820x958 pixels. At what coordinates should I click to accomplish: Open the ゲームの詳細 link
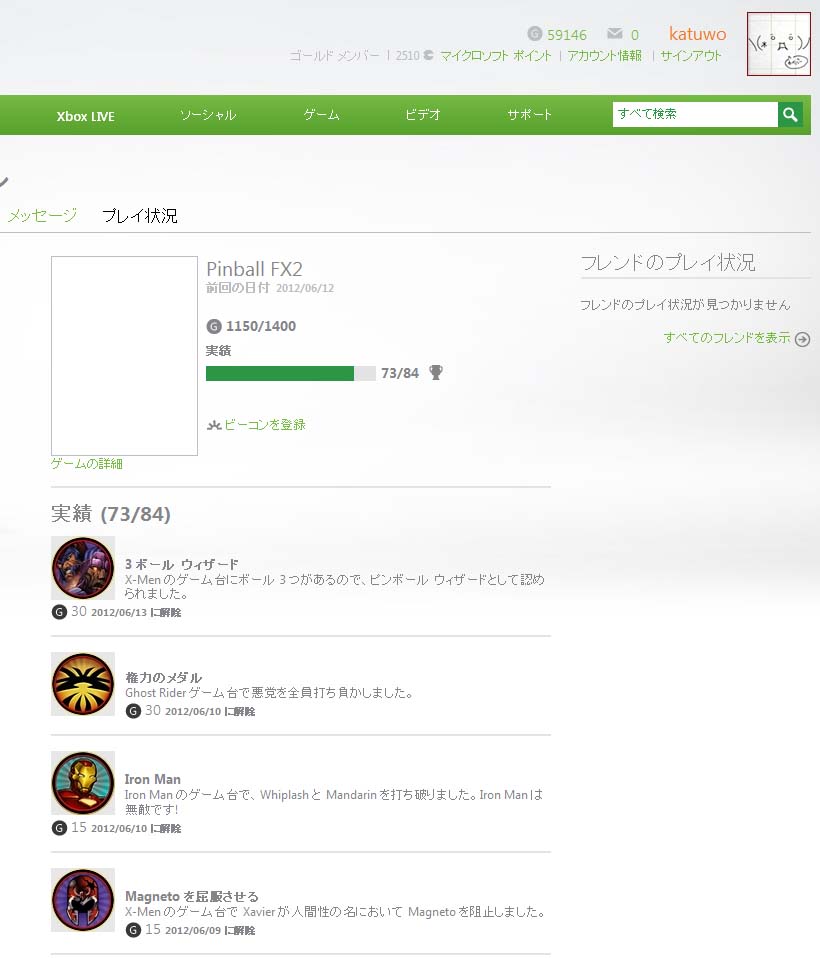[87, 464]
